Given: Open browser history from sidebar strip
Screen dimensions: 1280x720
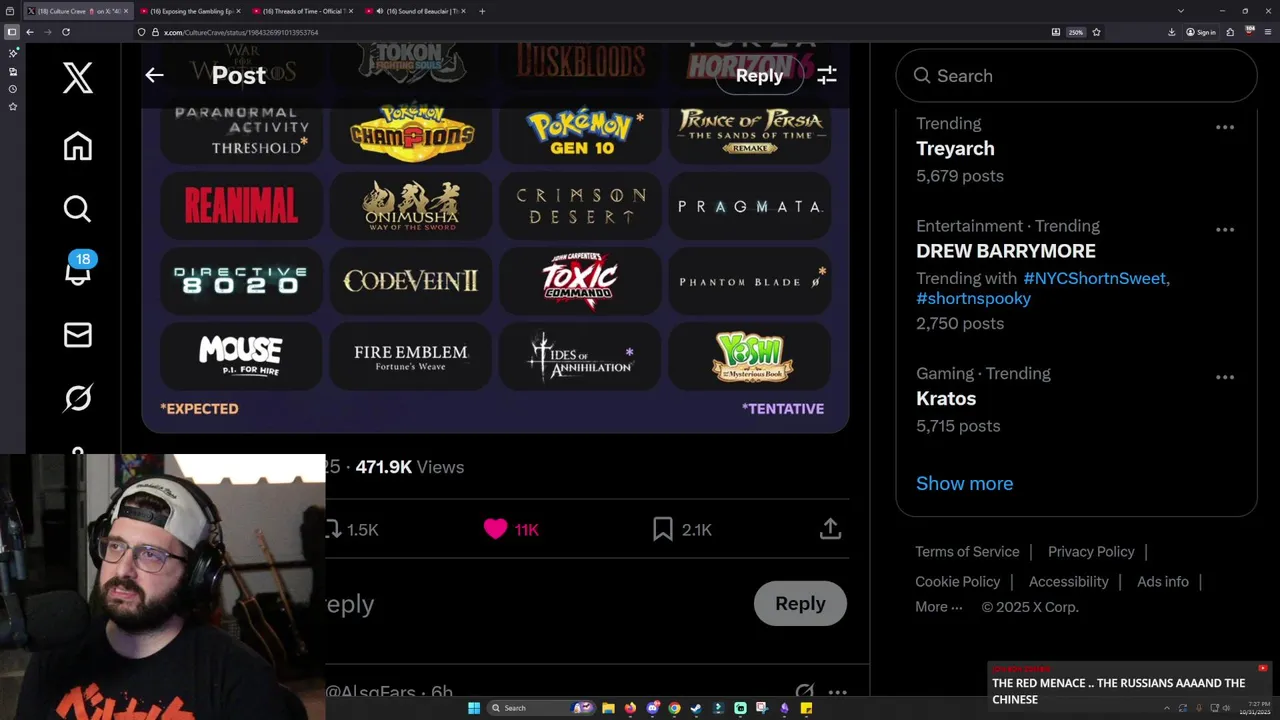Looking at the screenshot, I should tap(12, 89).
